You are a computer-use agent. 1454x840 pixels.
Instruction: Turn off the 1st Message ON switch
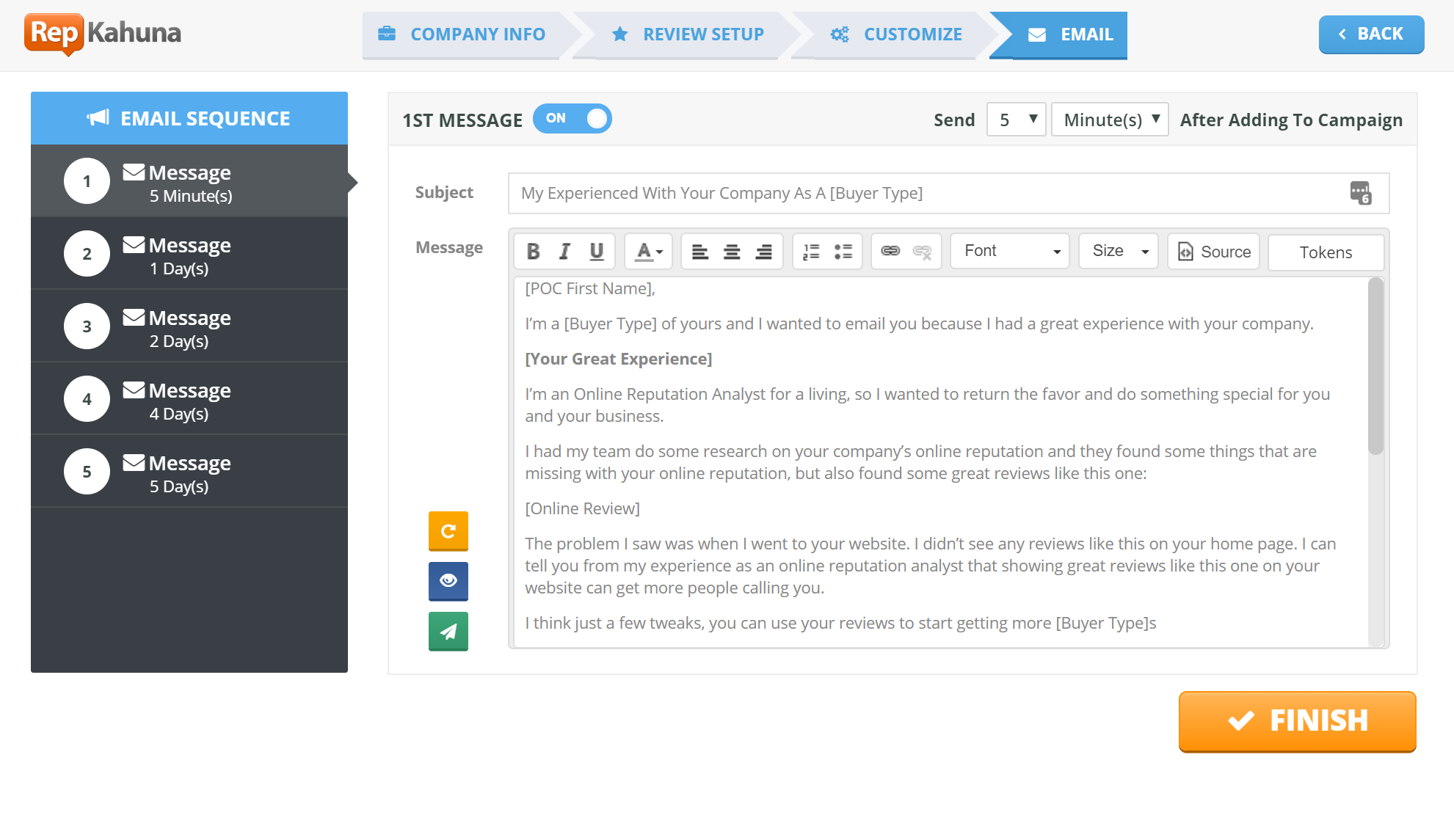(x=572, y=119)
